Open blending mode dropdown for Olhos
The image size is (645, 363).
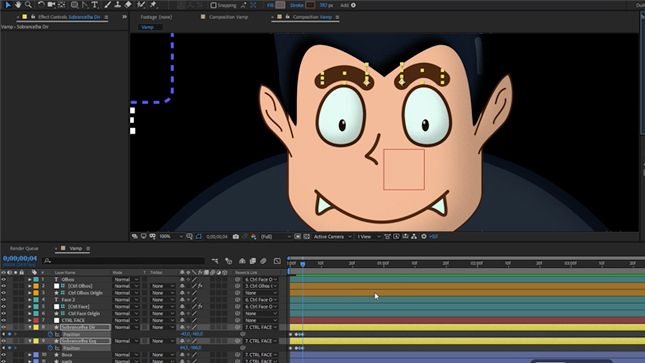click(126, 279)
